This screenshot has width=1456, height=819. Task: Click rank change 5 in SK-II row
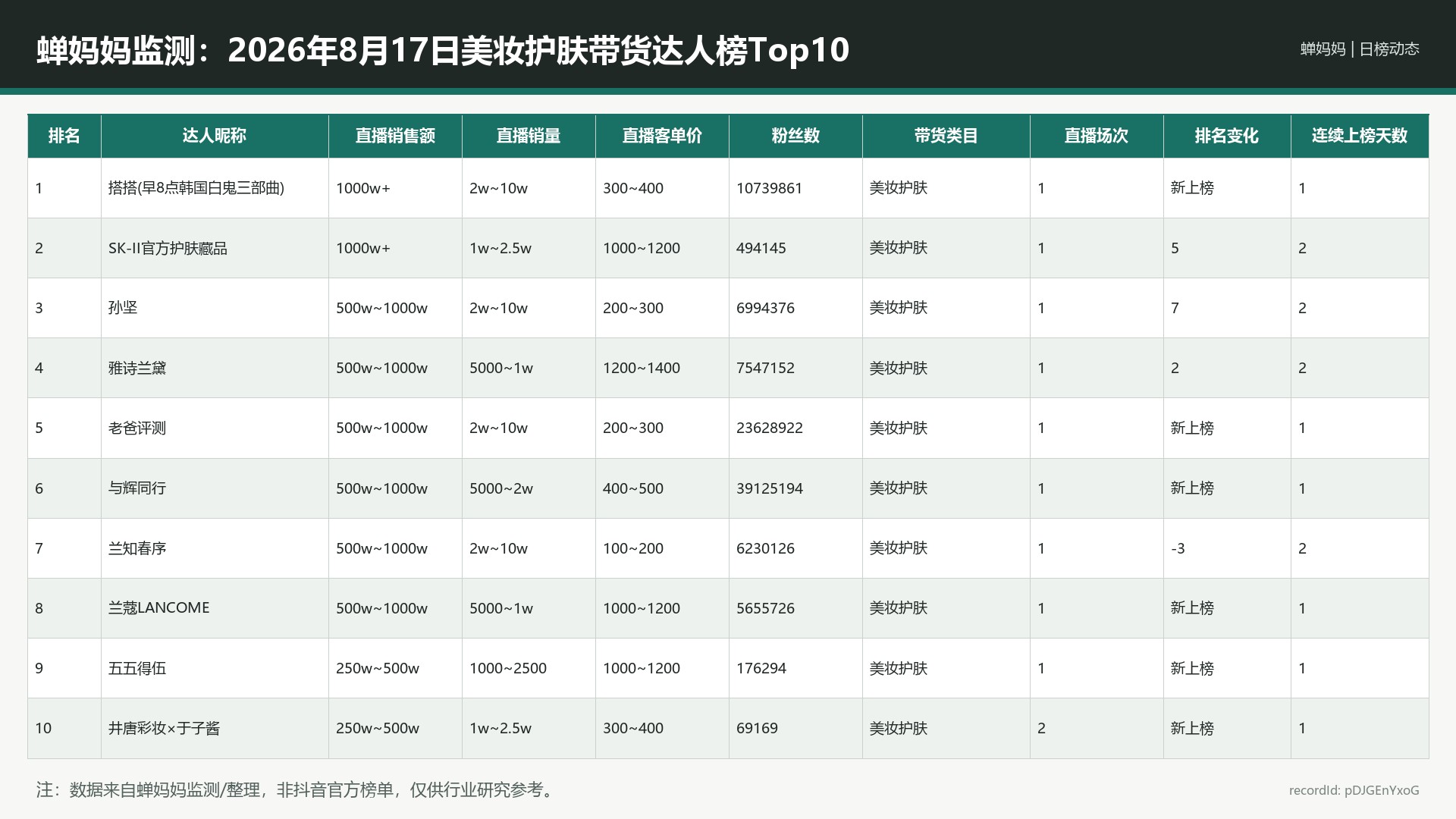pos(1175,248)
